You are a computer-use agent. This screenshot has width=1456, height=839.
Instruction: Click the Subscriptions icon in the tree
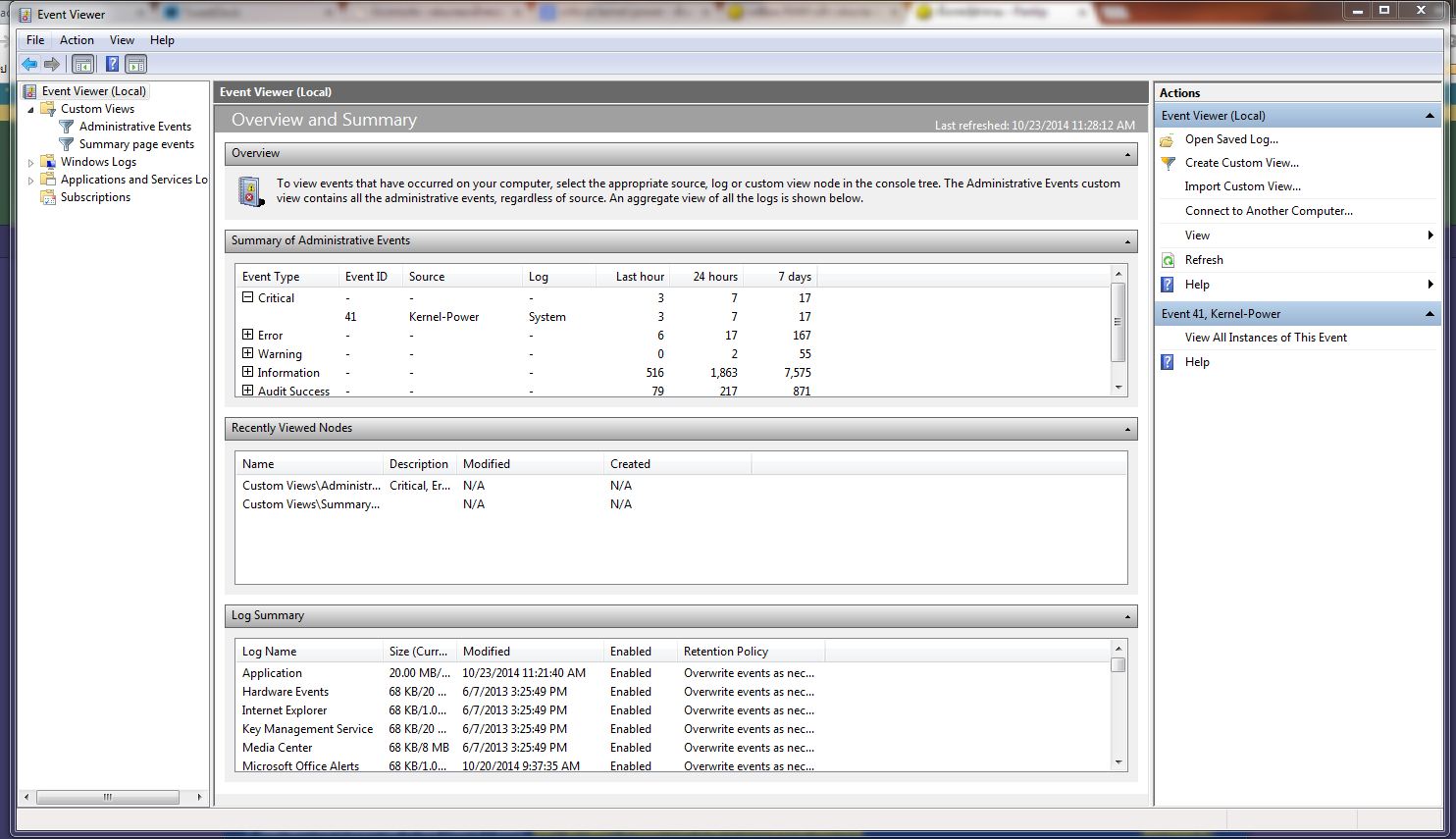coord(47,197)
